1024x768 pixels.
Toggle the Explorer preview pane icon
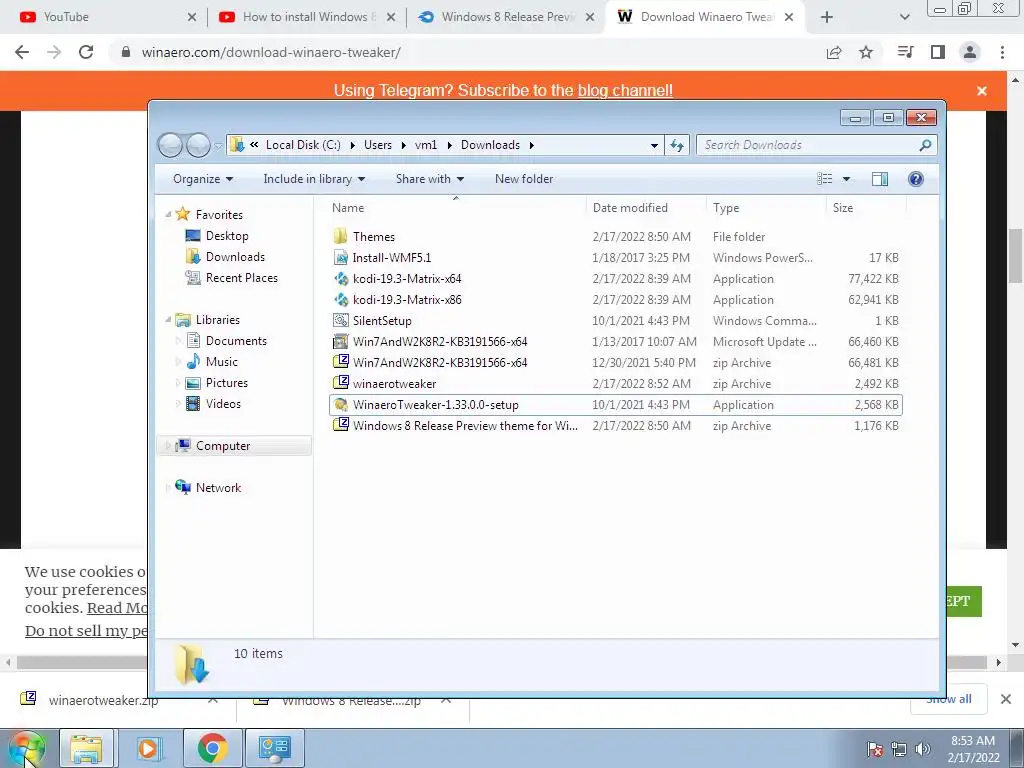pyautogui.click(x=880, y=179)
